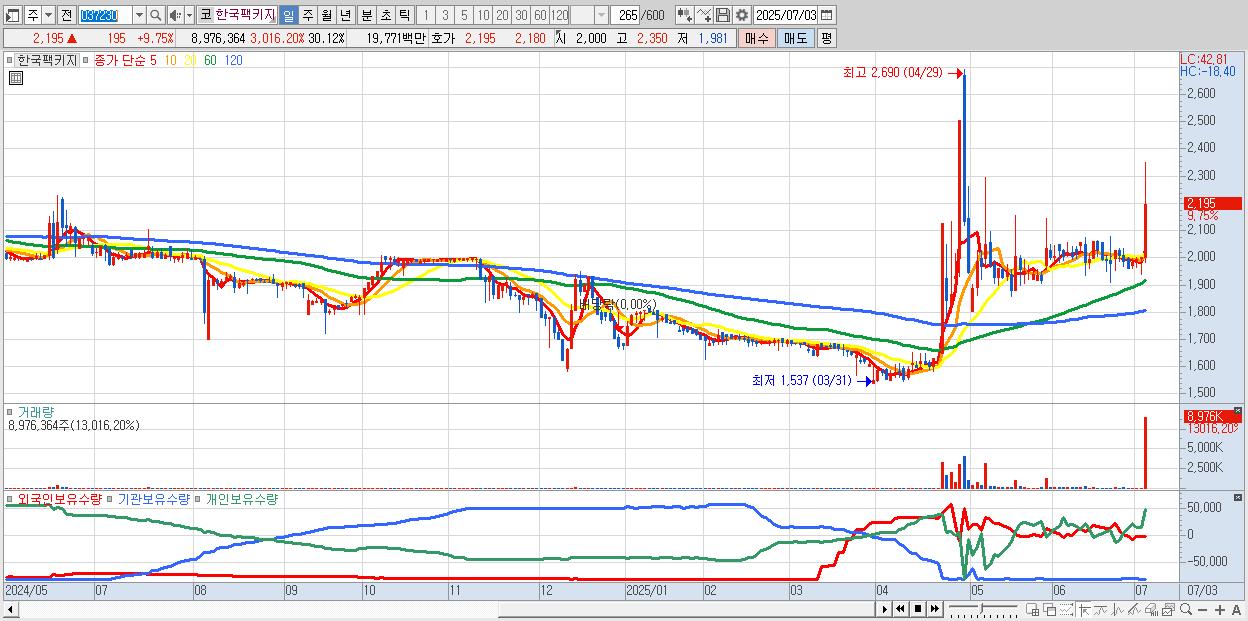Viewport: 1248px width, 621px height.
Task: Click the chart layout icon at toolbar start
Action: 12,15
